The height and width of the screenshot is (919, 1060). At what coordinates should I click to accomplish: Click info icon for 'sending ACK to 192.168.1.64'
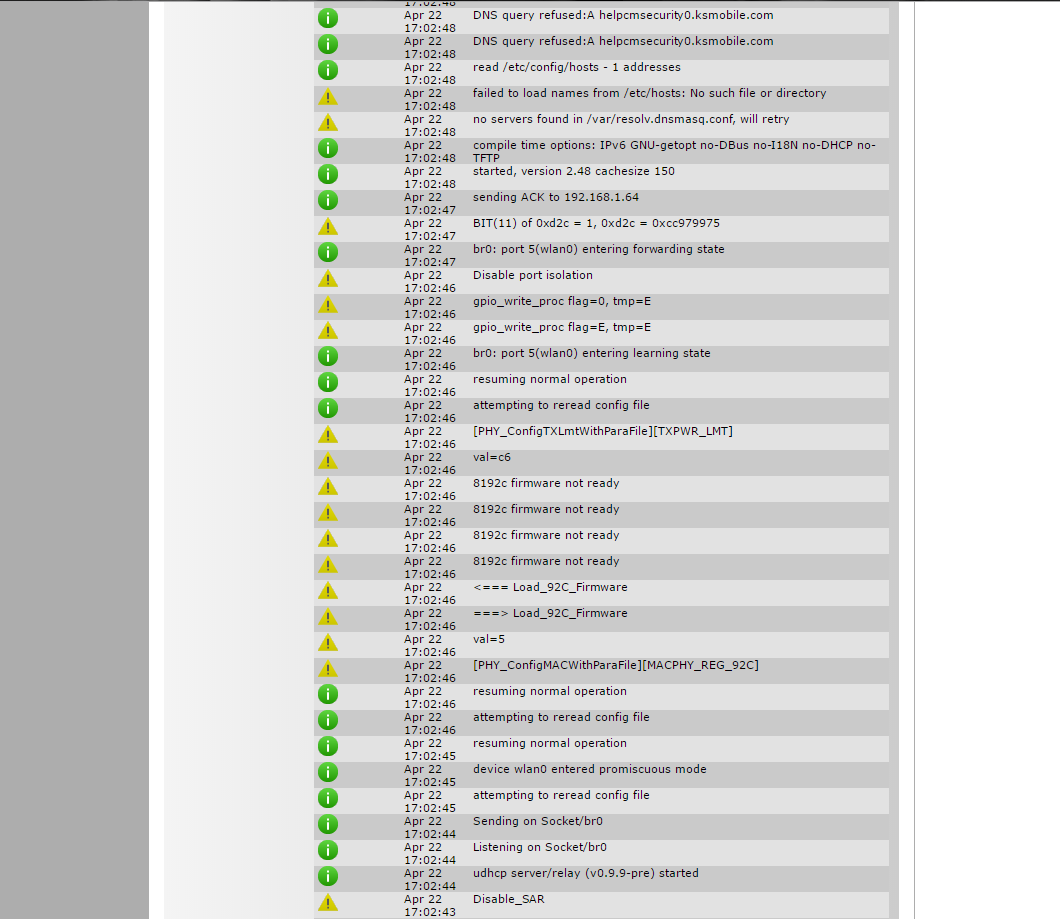pyautogui.click(x=328, y=200)
